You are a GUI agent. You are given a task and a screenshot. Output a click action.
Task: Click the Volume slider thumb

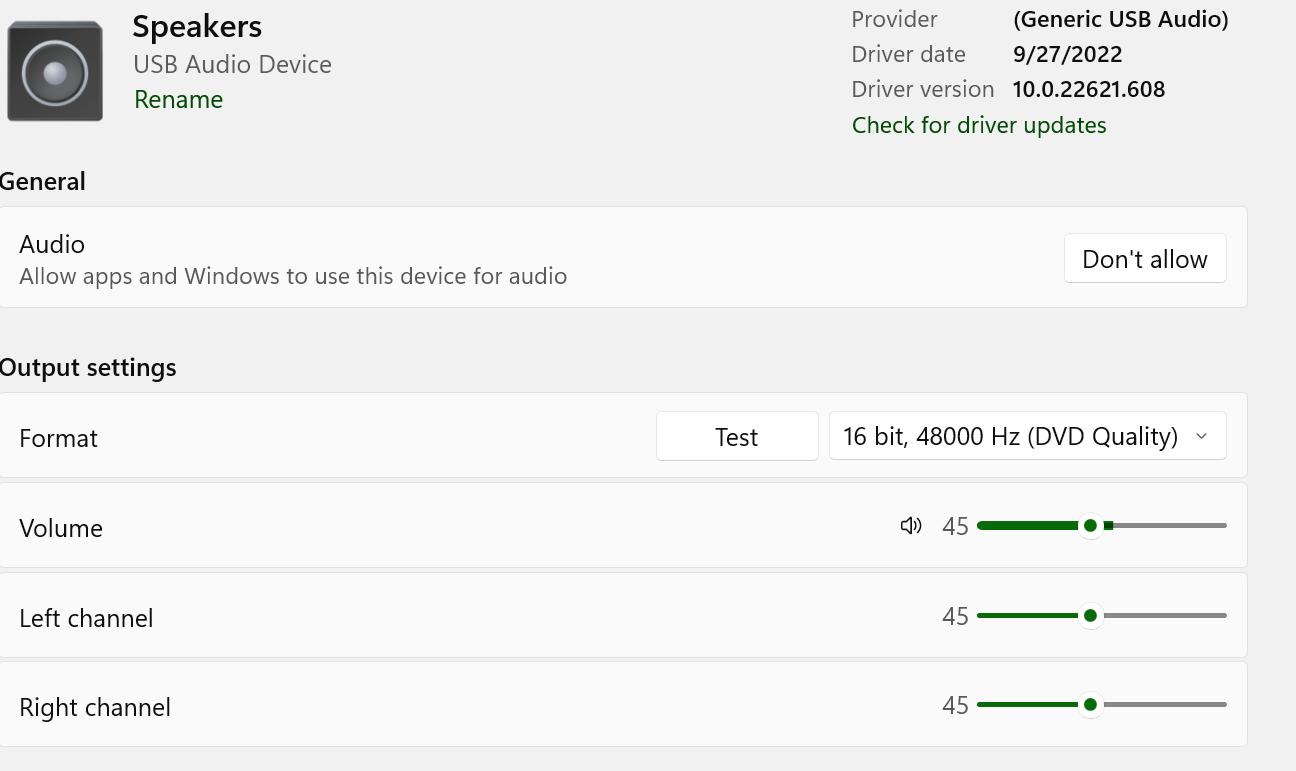1090,526
